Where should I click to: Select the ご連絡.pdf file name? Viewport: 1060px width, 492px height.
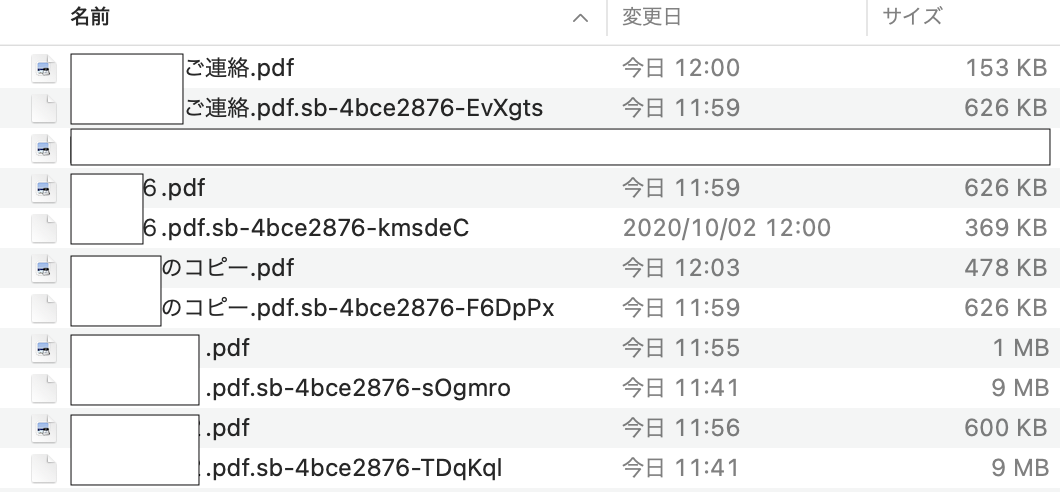pos(240,69)
